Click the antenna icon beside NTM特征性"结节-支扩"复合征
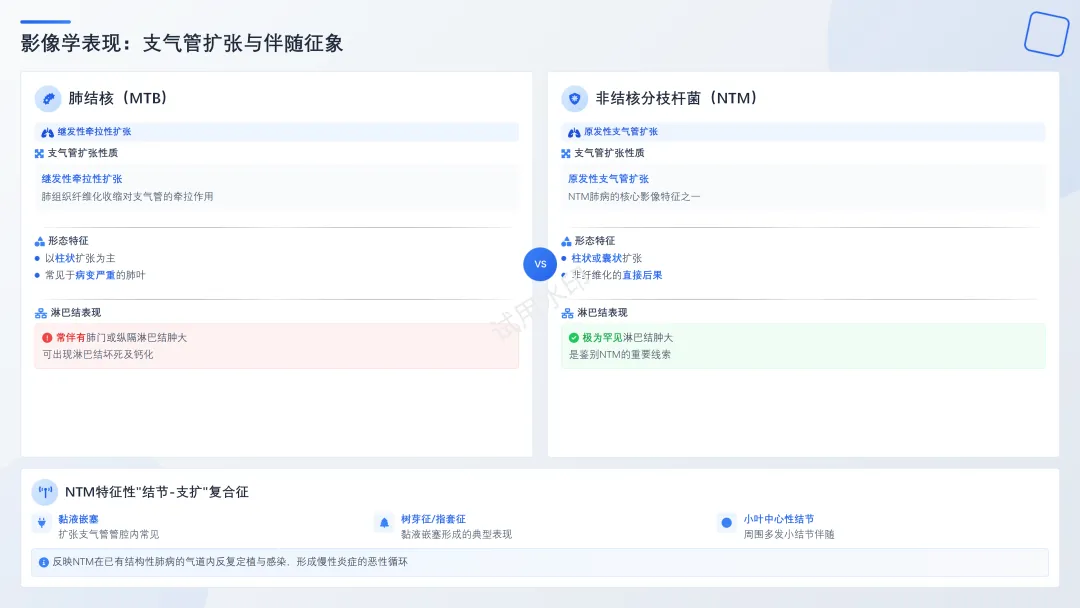Screen dimensions: 1080x608 pyautogui.click(x=45, y=492)
